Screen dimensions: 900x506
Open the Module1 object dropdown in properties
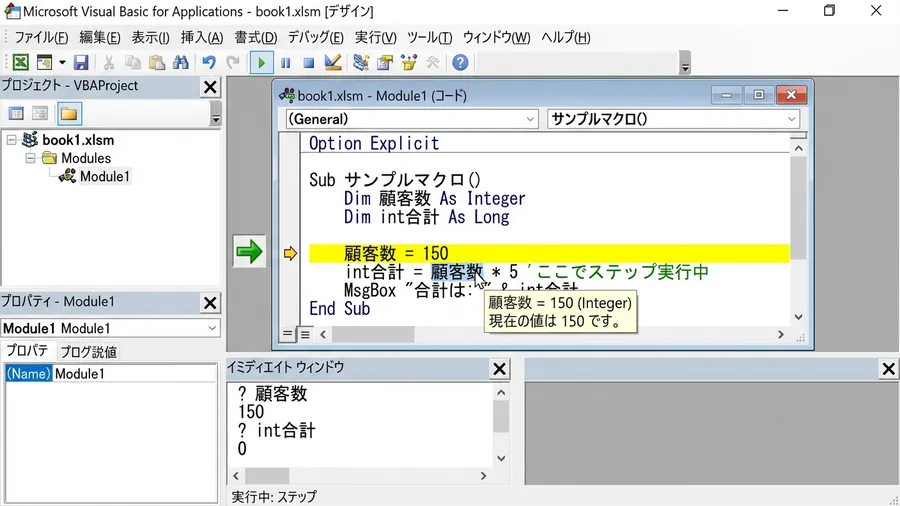coord(212,328)
